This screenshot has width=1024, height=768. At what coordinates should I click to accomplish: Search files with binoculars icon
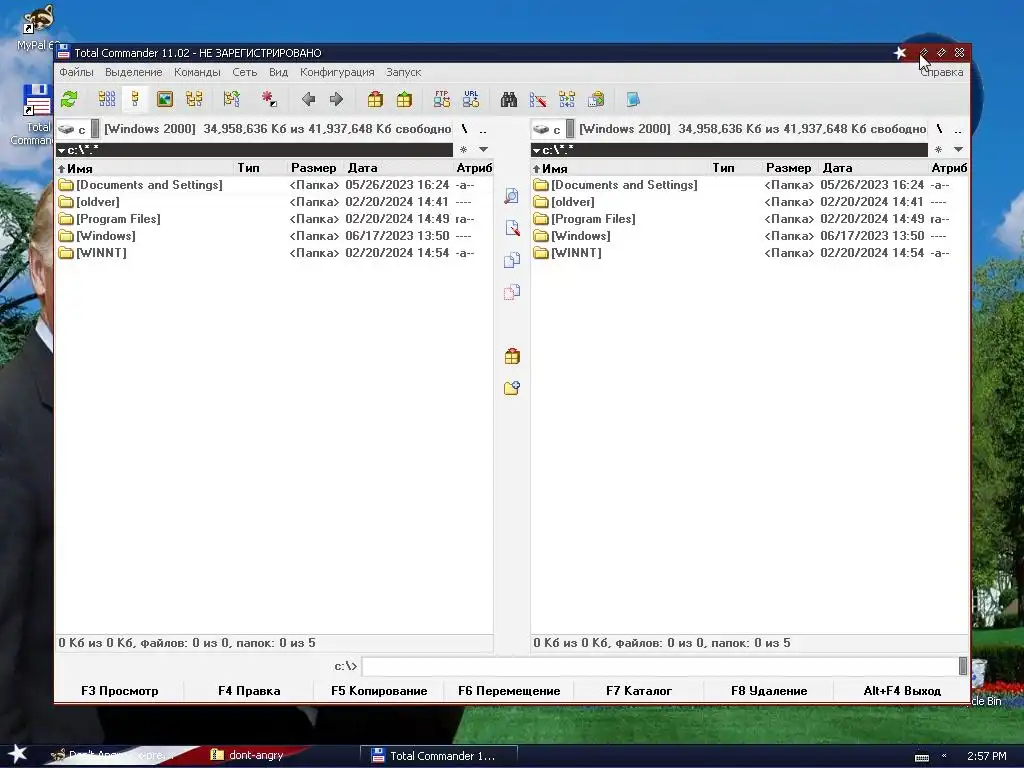pyautogui.click(x=509, y=99)
